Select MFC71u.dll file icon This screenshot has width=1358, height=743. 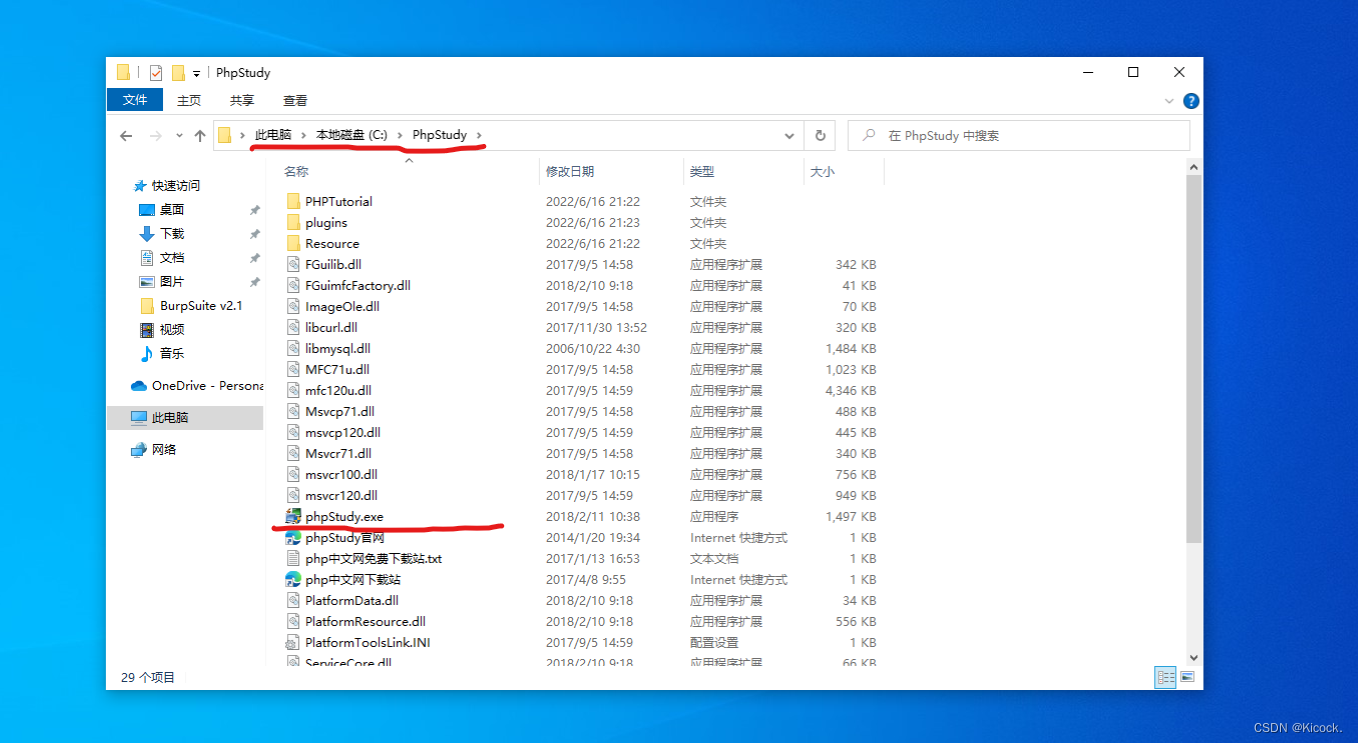pyautogui.click(x=293, y=369)
